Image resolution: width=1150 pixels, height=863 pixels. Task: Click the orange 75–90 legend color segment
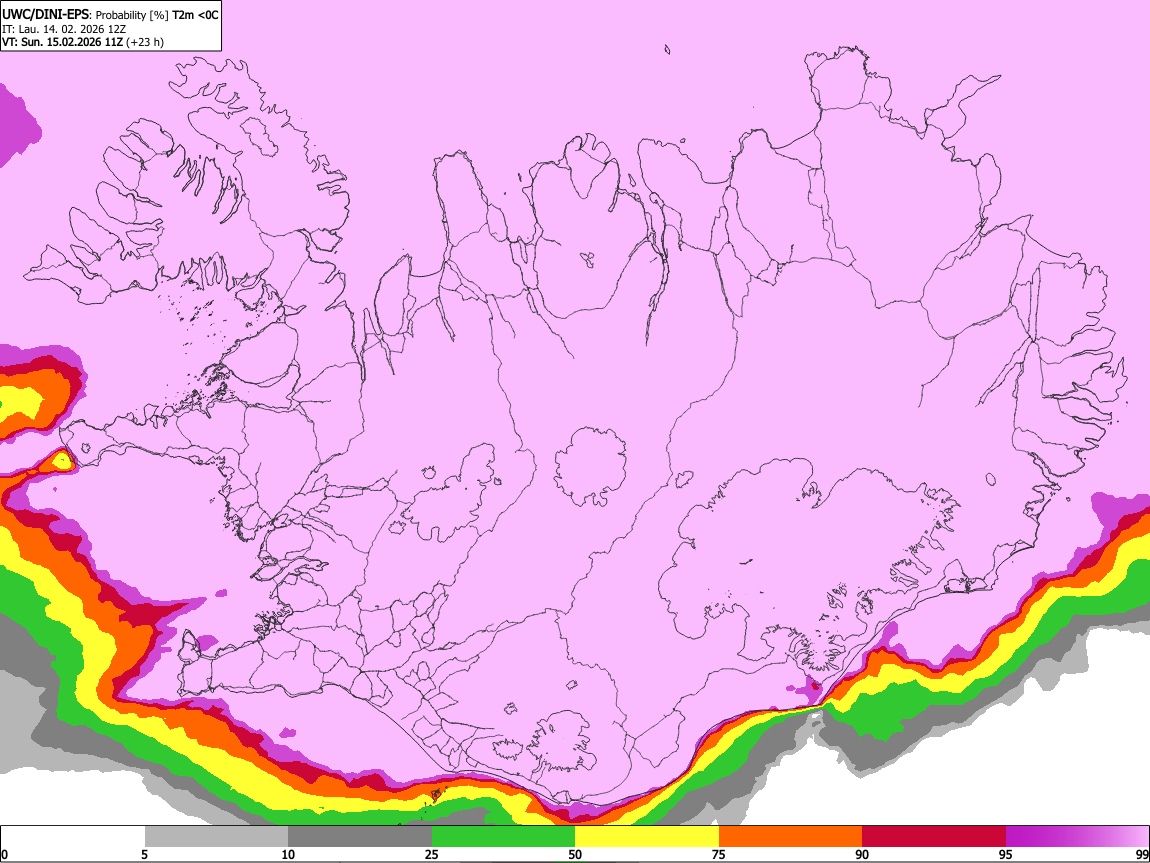(x=790, y=836)
